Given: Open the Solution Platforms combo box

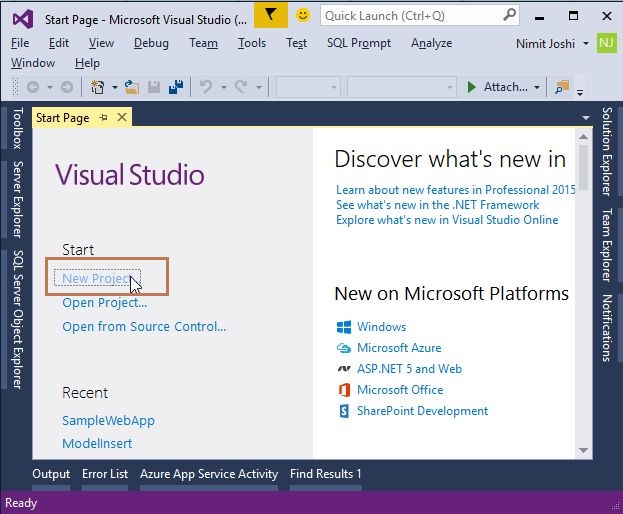Looking at the screenshot, I should (401, 87).
